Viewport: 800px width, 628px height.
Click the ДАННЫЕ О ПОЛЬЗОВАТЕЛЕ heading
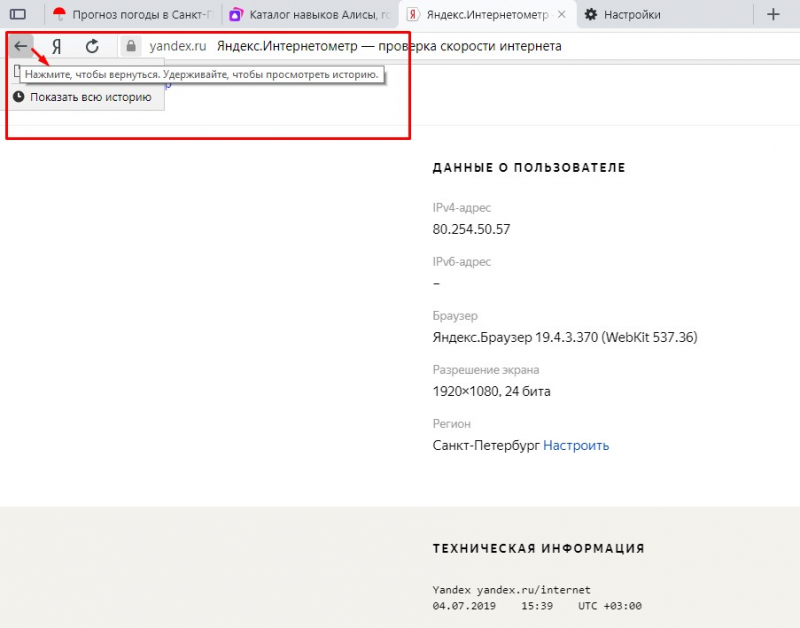pyautogui.click(x=529, y=168)
